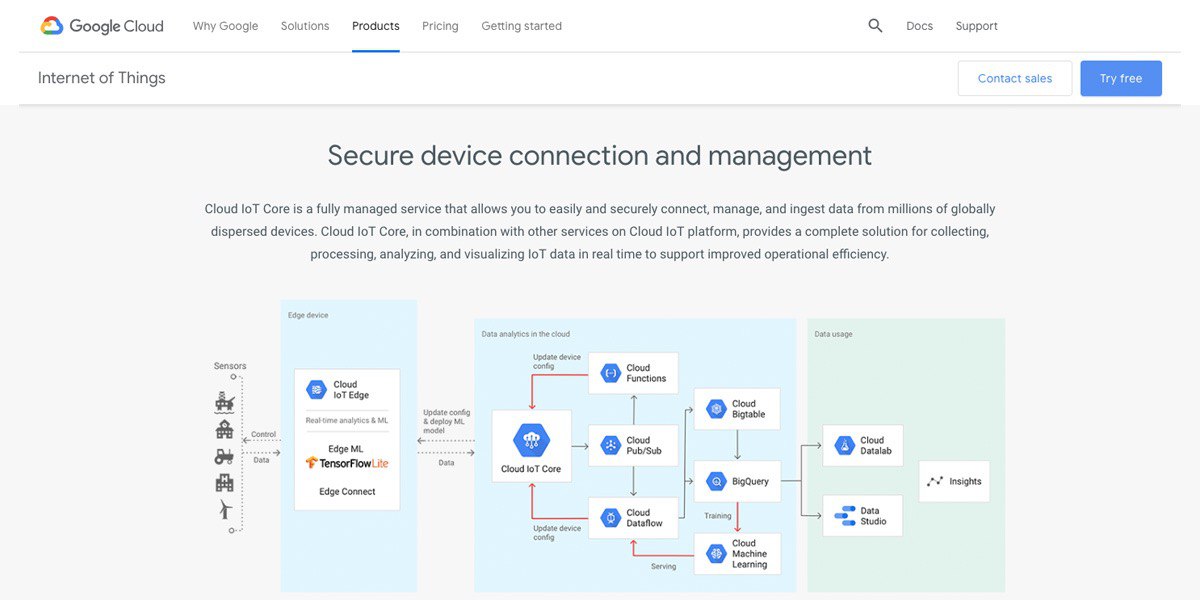Image resolution: width=1200 pixels, height=600 pixels.
Task: Open the search magnifier icon
Action: click(x=875, y=26)
